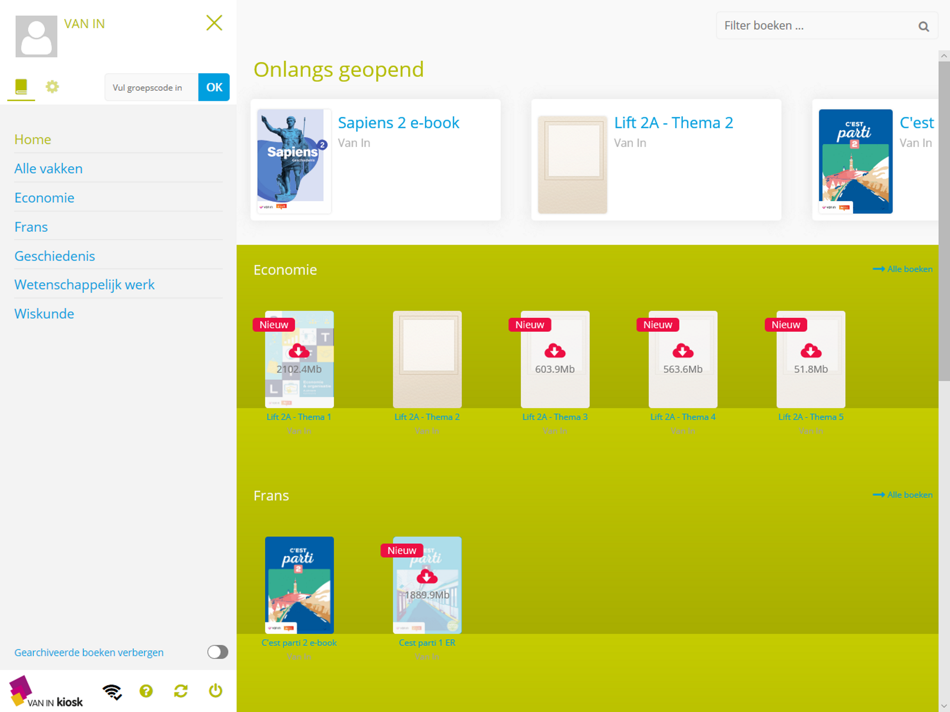Click Lift 2A - Thema 3 title text
The image size is (950, 712).
tap(555, 417)
